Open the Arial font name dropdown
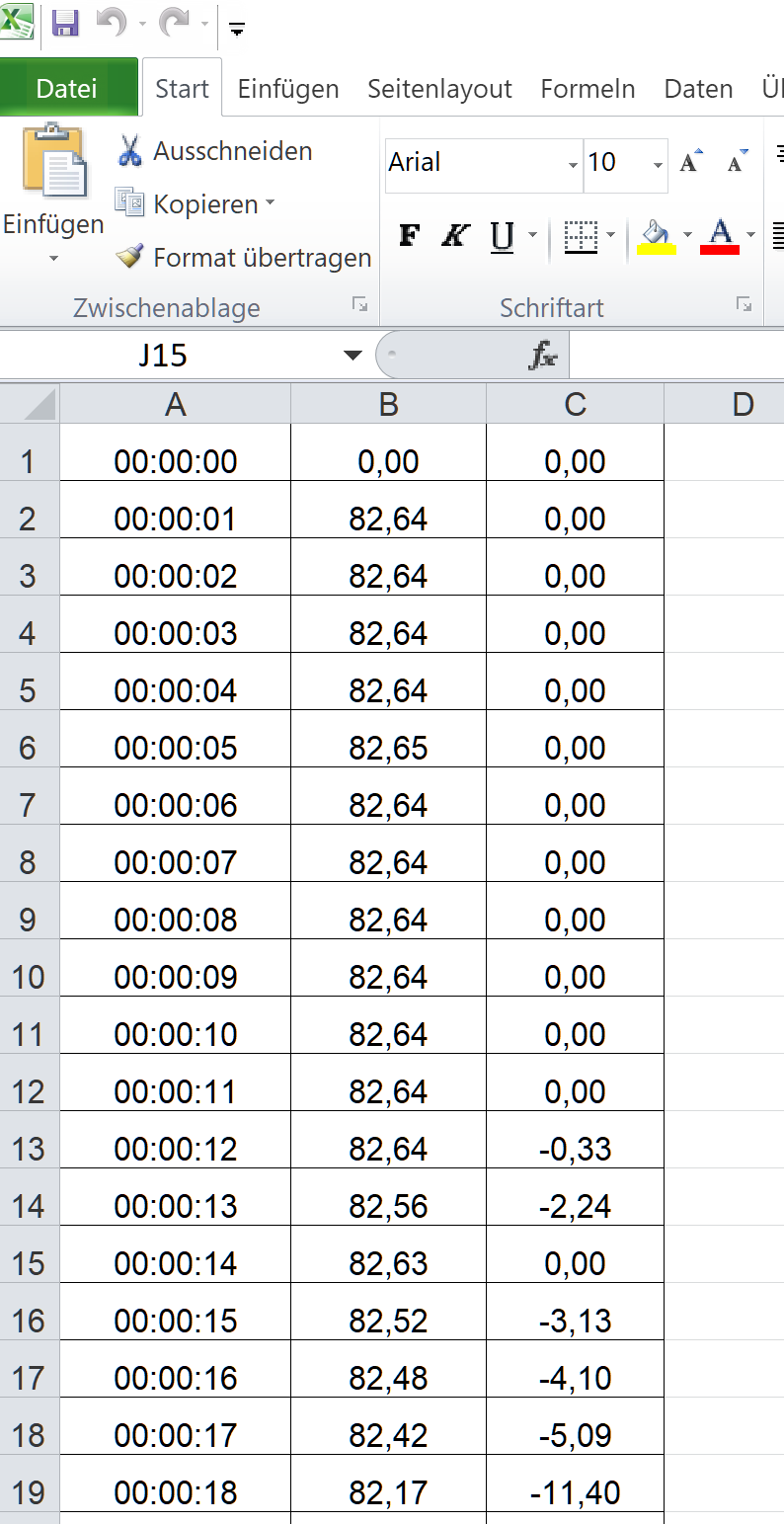784x1524 pixels. coord(573,164)
